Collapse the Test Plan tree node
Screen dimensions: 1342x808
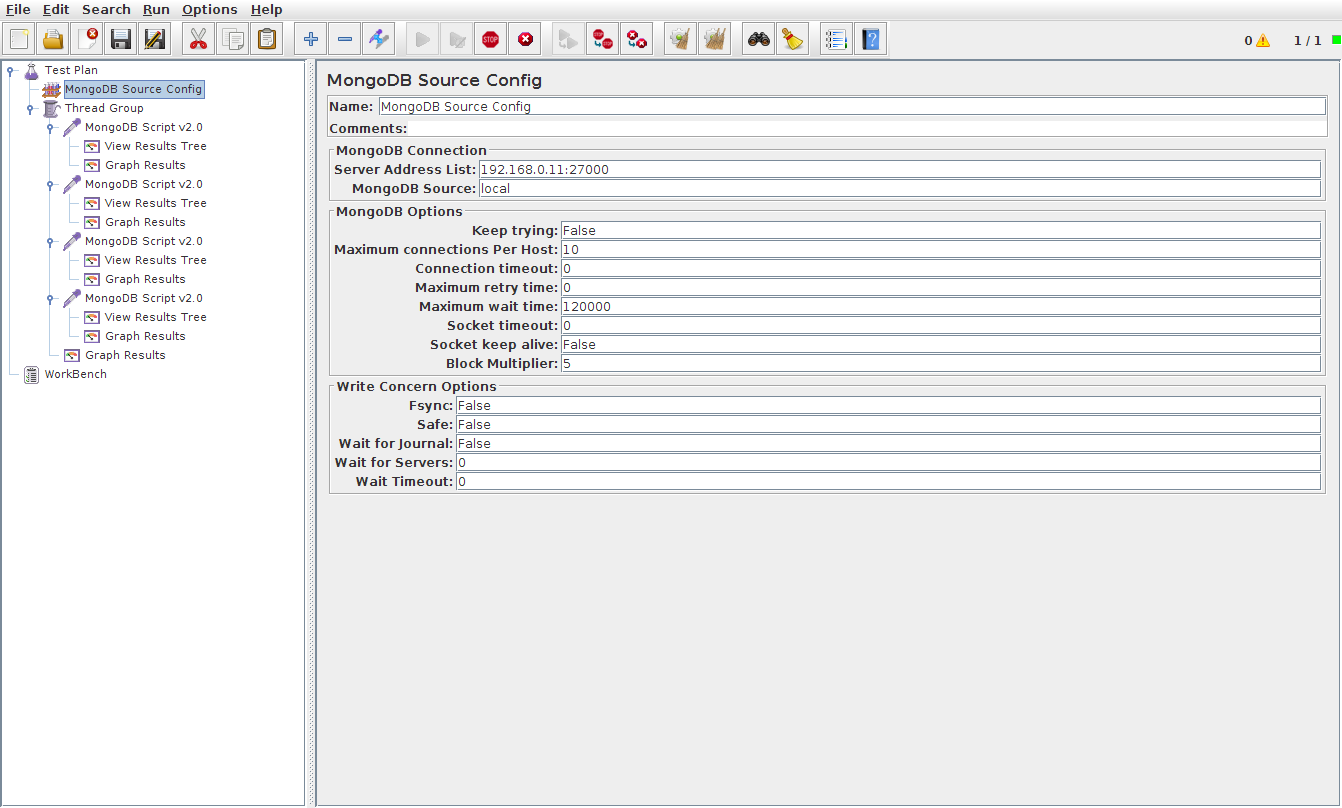pos(11,70)
